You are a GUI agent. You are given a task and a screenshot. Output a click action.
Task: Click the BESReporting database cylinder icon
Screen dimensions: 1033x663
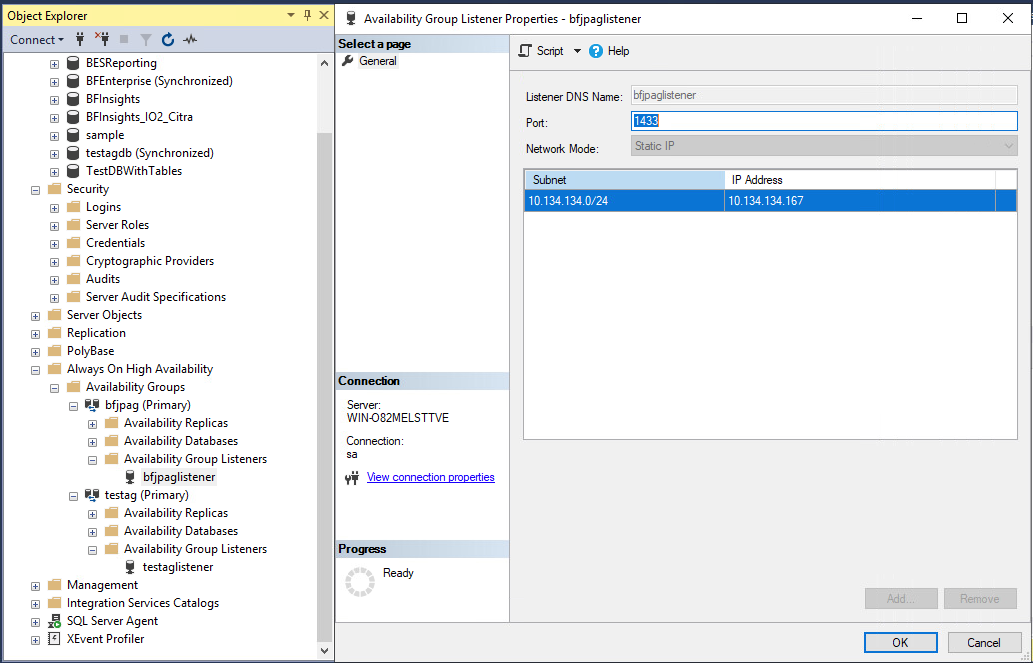click(73, 63)
